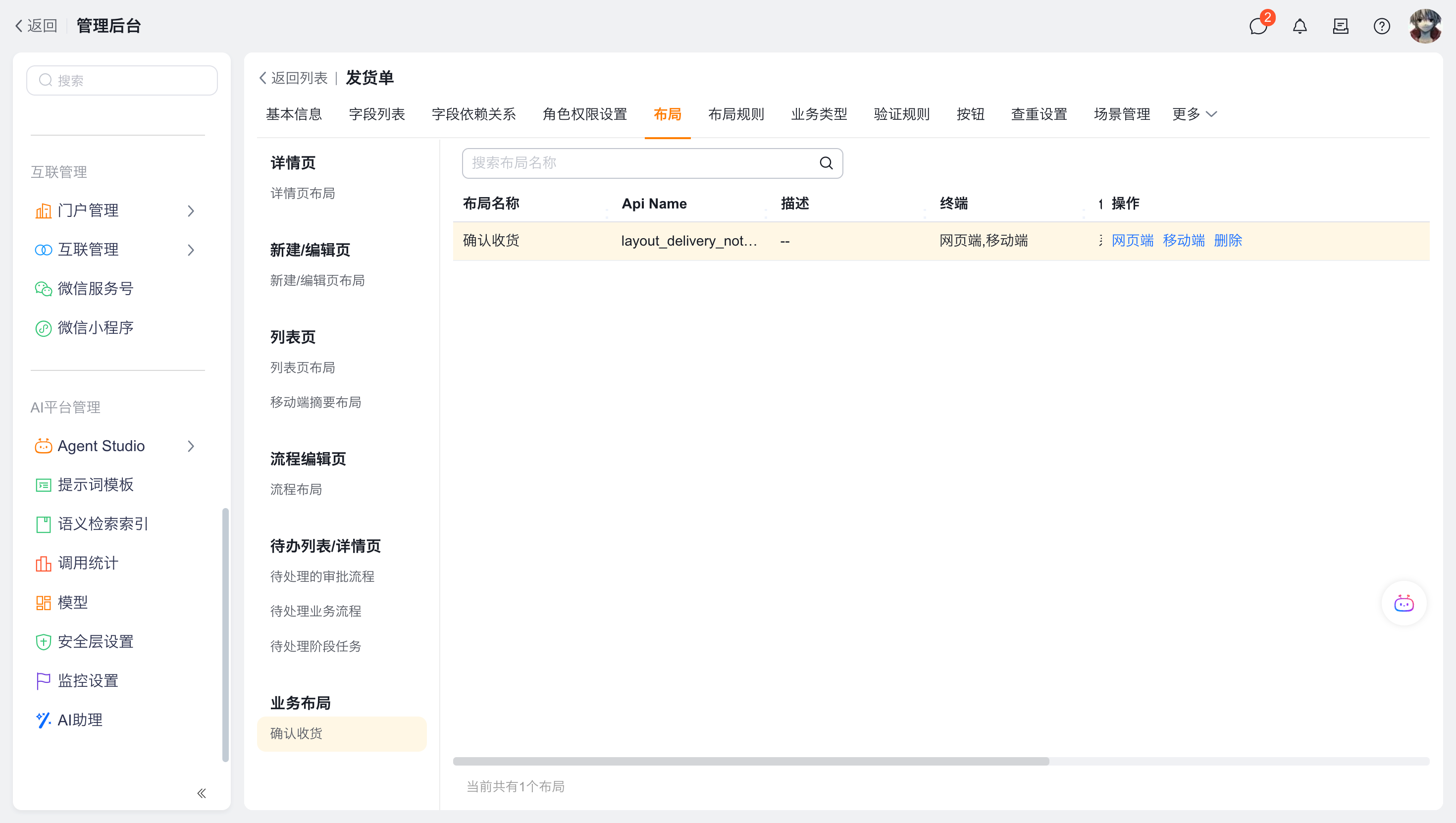Click search magnifier in layout name box

pyautogui.click(x=826, y=163)
